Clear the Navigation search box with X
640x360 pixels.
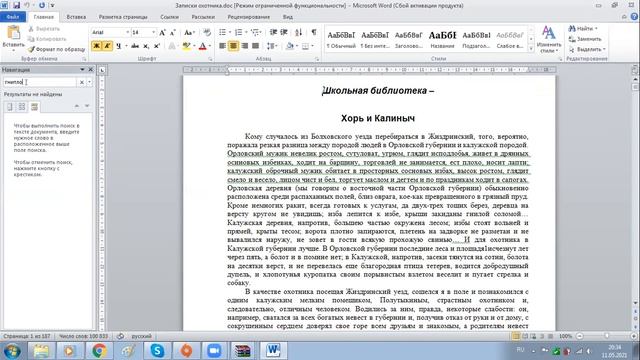(82, 82)
